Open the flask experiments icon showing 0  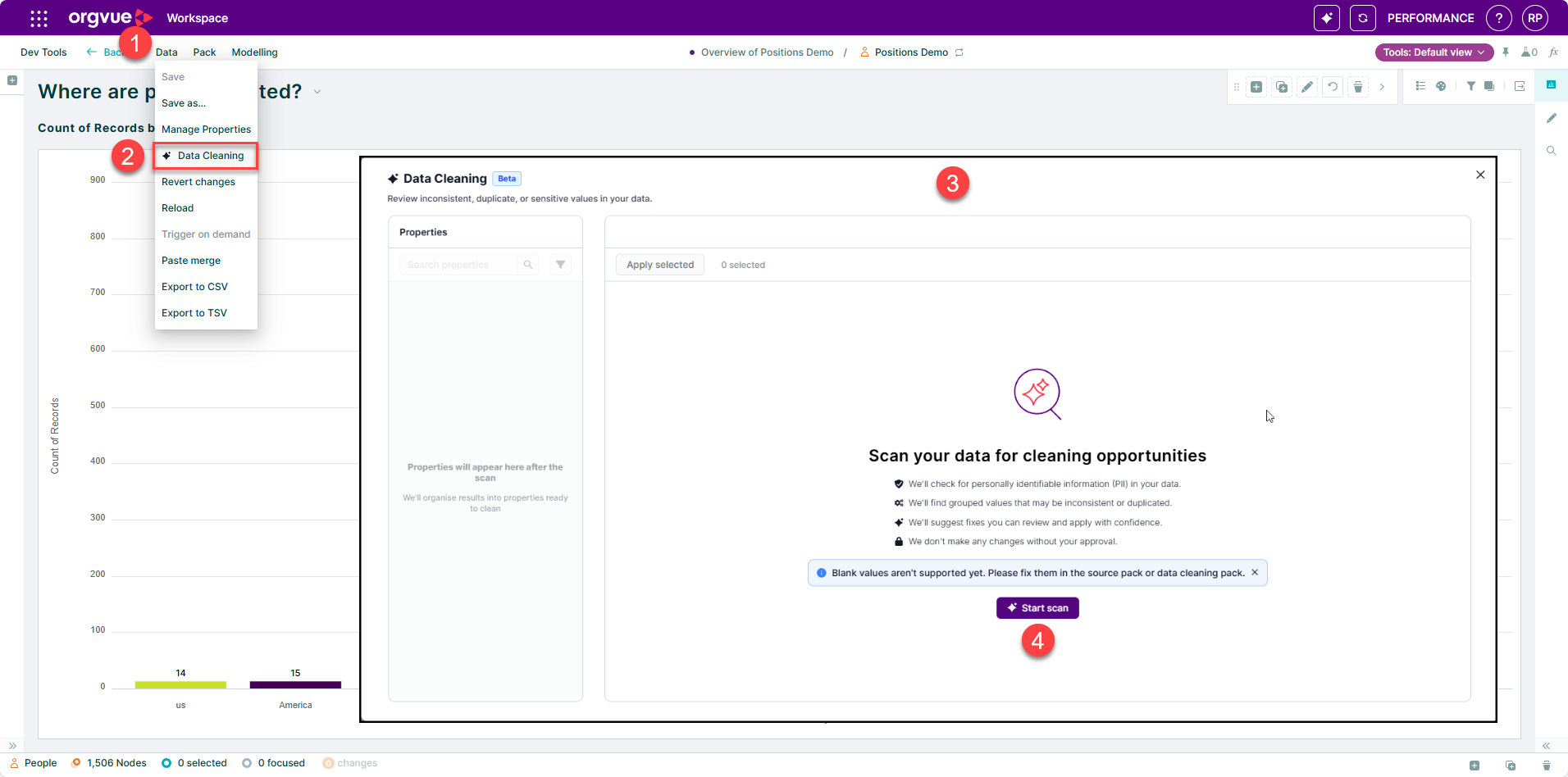click(1529, 52)
